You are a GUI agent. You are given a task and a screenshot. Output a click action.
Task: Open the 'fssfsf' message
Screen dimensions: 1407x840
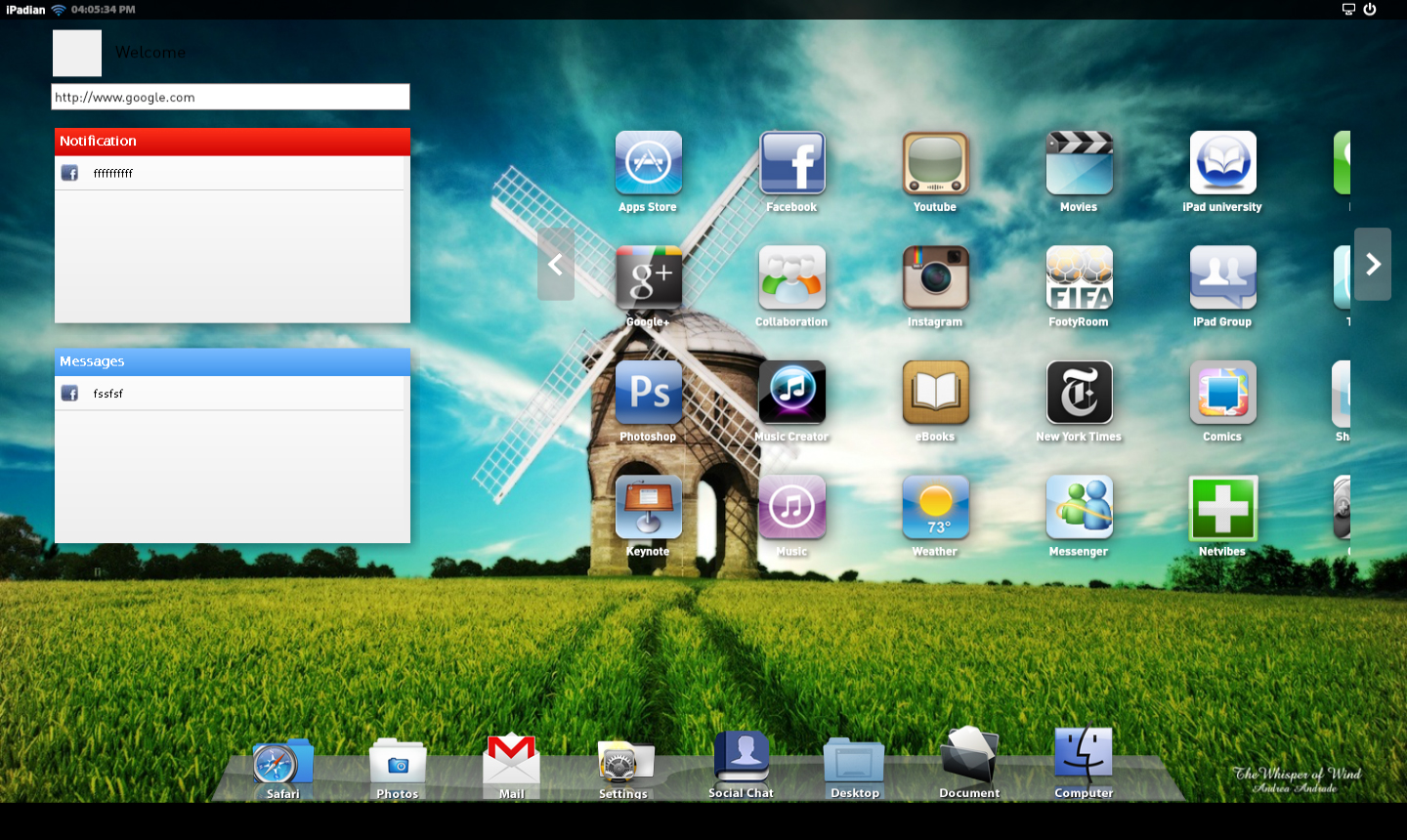pos(230,394)
